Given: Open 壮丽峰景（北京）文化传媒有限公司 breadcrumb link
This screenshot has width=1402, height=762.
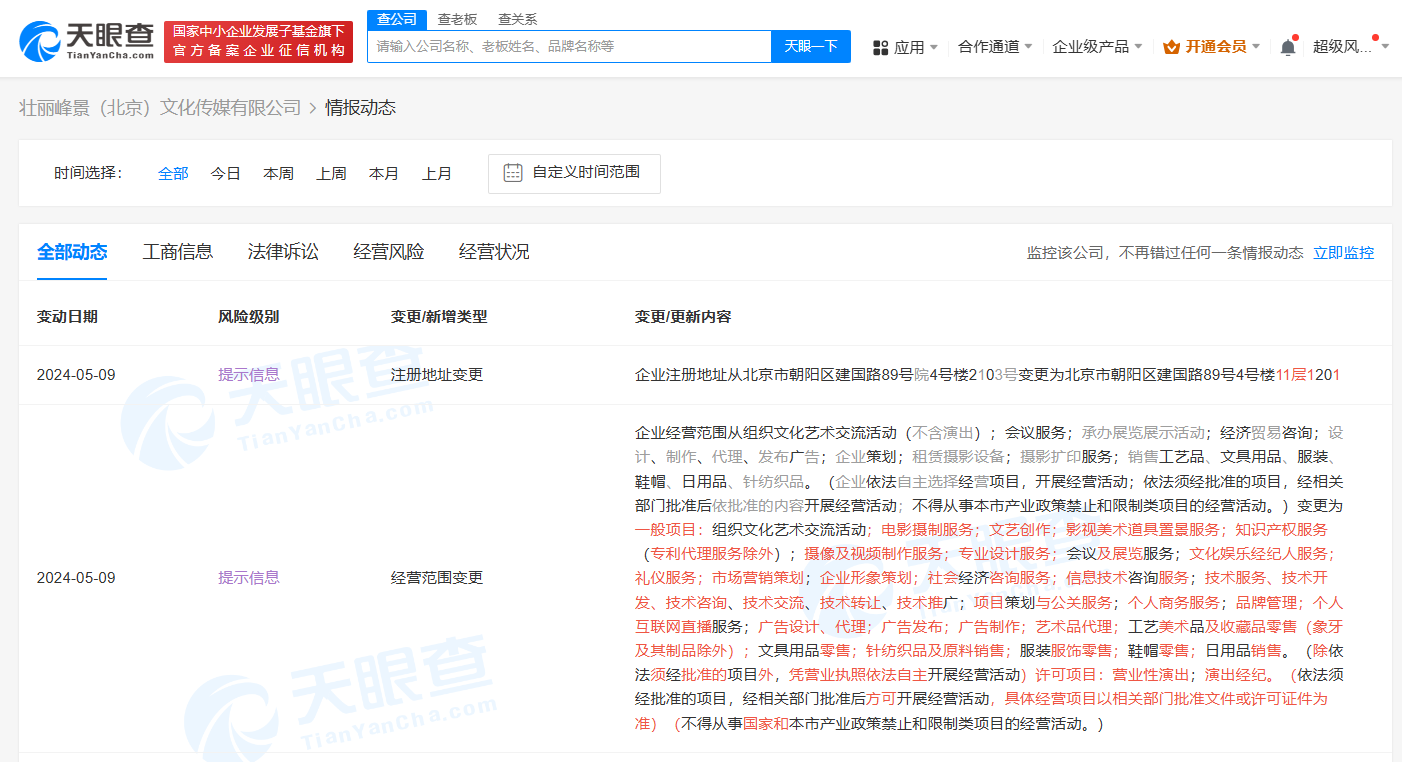Looking at the screenshot, I should (160, 108).
